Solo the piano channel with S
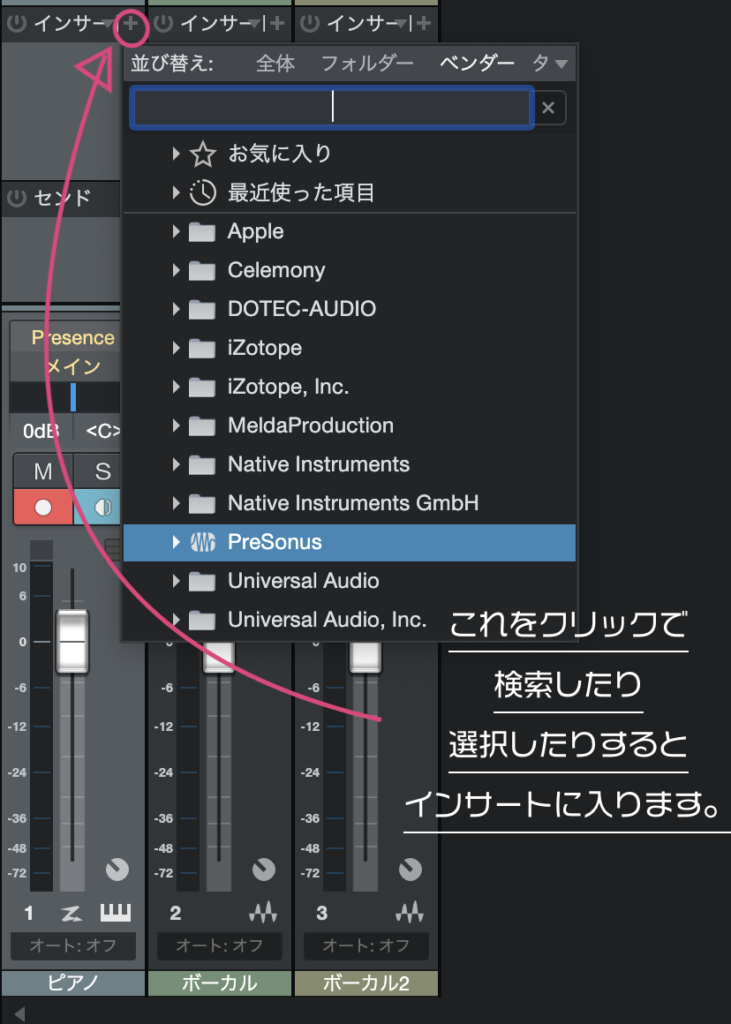The width and height of the screenshot is (731, 1024). pos(101,471)
